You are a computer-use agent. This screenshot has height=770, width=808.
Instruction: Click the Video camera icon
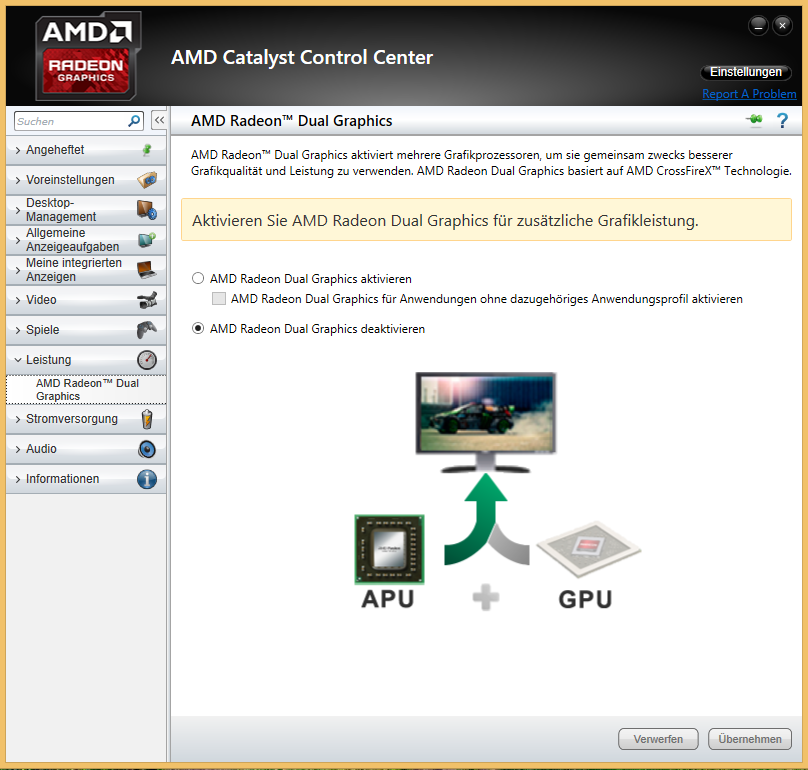pyautogui.click(x=147, y=300)
